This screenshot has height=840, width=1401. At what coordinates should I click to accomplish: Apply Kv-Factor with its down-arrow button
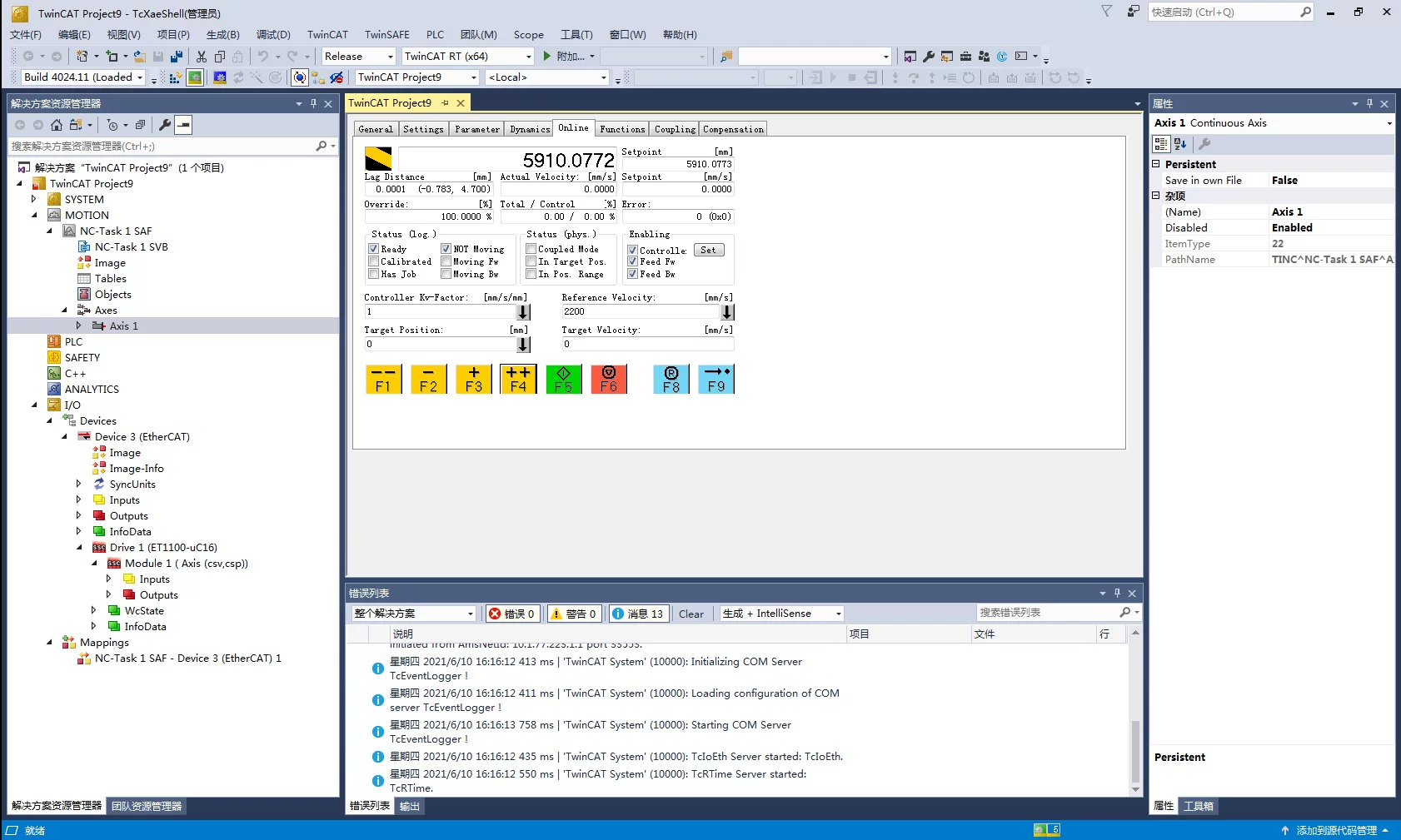tap(523, 312)
